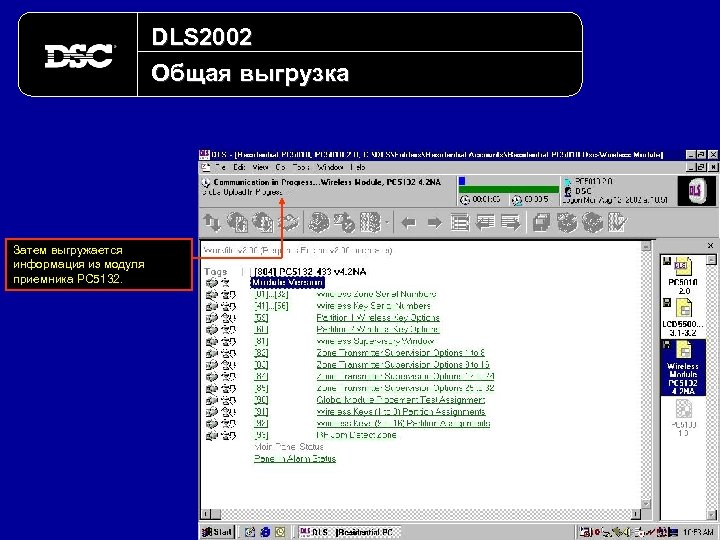Open Wireless Supervisory Window section

tap(375, 341)
